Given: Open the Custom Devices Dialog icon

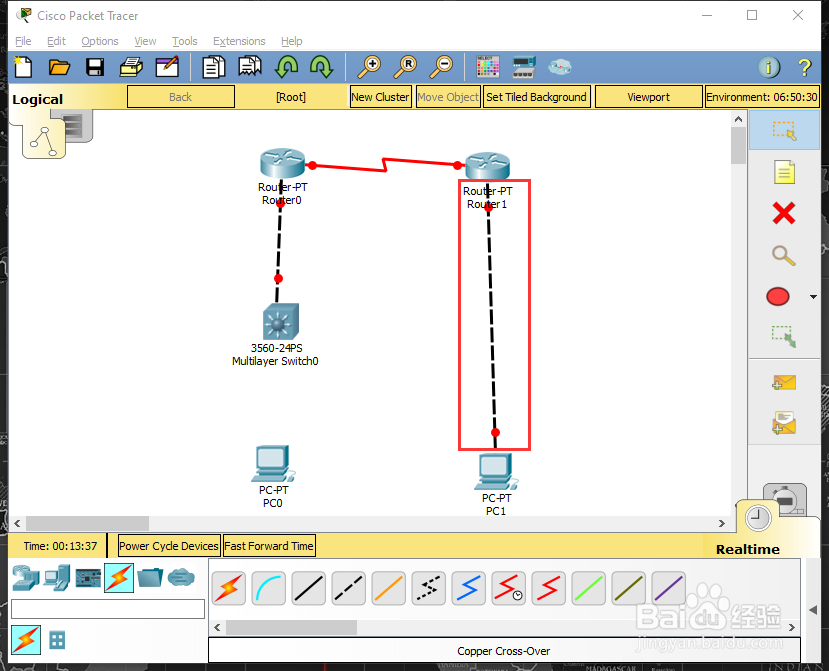Looking at the screenshot, I should pyautogui.click(x=524, y=67).
